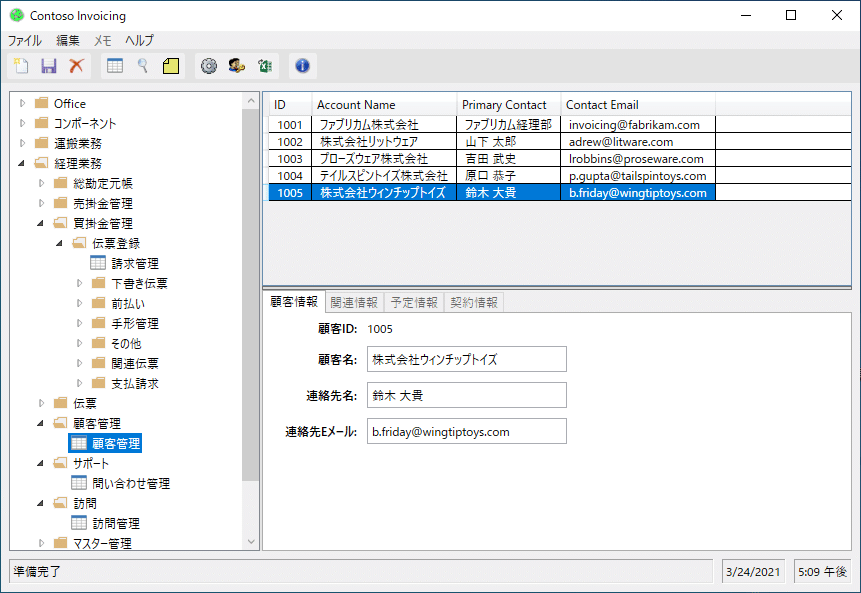Click the 連絡先Eメール input field
Image resolution: width=861 pixels, height=593 pixels.
pos(467,432)
